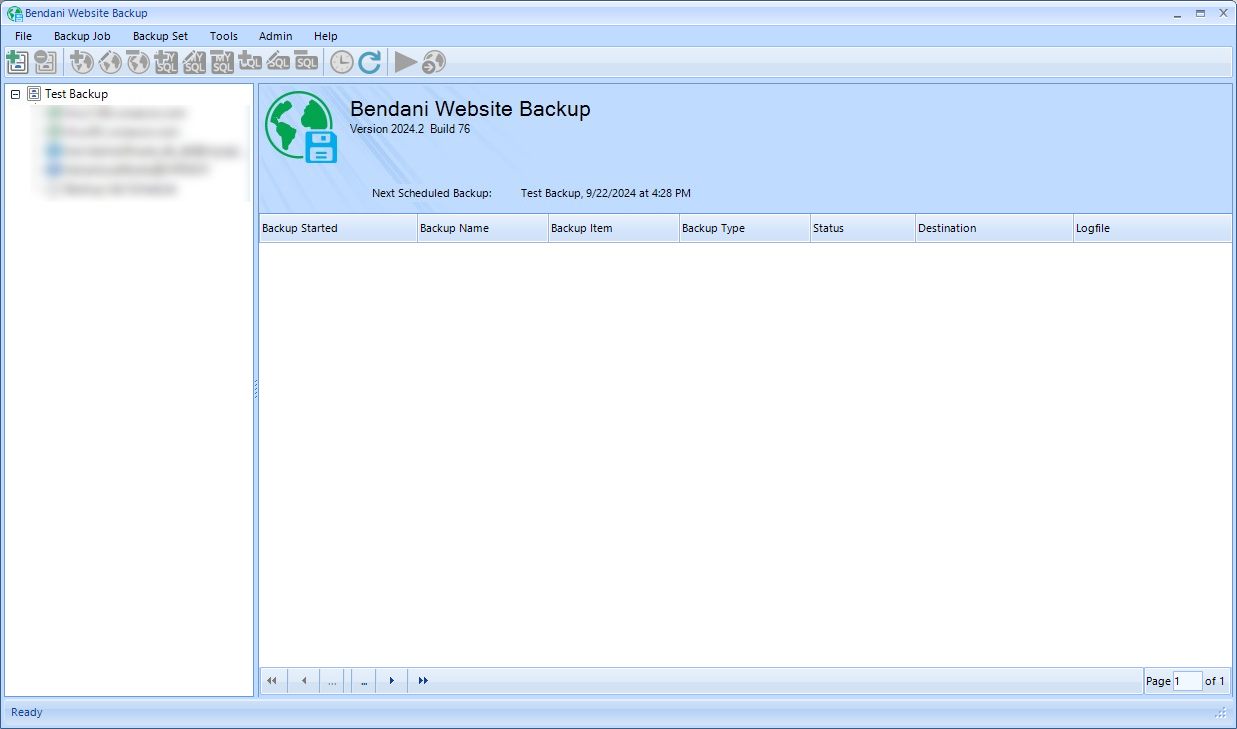Image resolution: width=1237 pixels, height=729 pixels.
Task: Click the Add Backup Job toolbar icon
Action: tap(17, 62)
